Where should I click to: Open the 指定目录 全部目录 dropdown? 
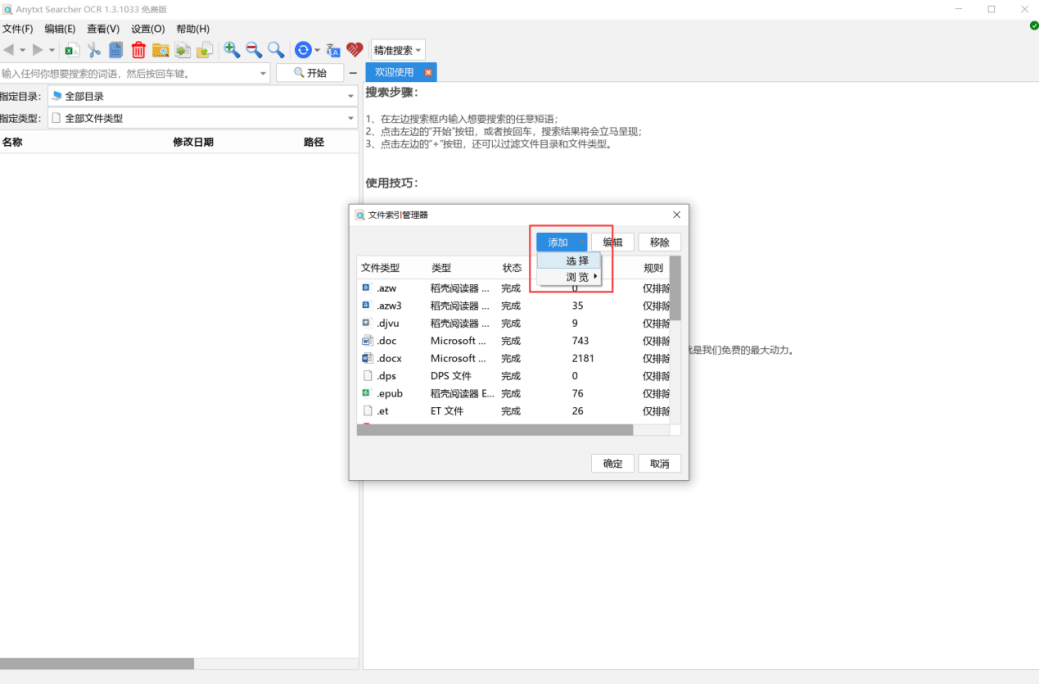pos(203,96)
